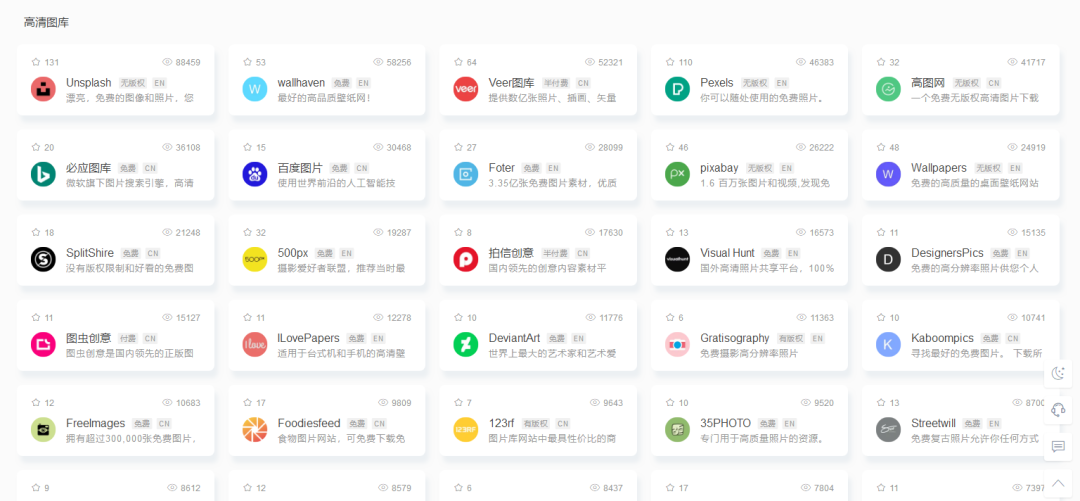Click the Gratisography logo icon
The image size is (1080, 501).
677,345
